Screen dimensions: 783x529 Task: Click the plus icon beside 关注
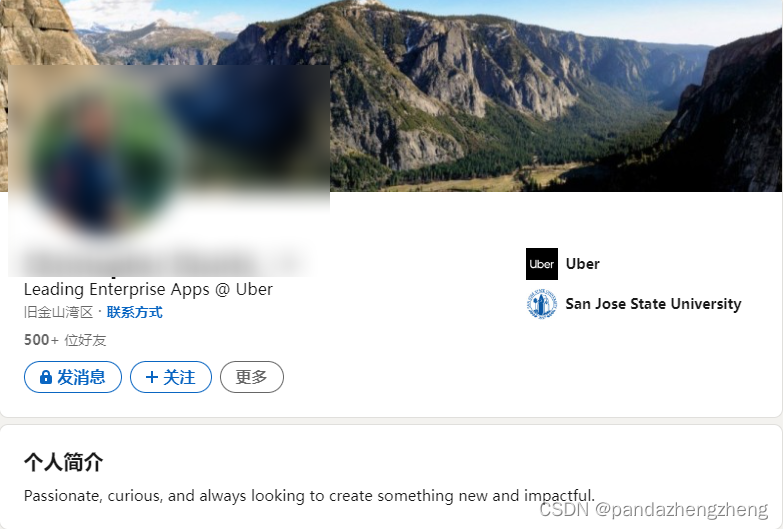tap(152, 377)
